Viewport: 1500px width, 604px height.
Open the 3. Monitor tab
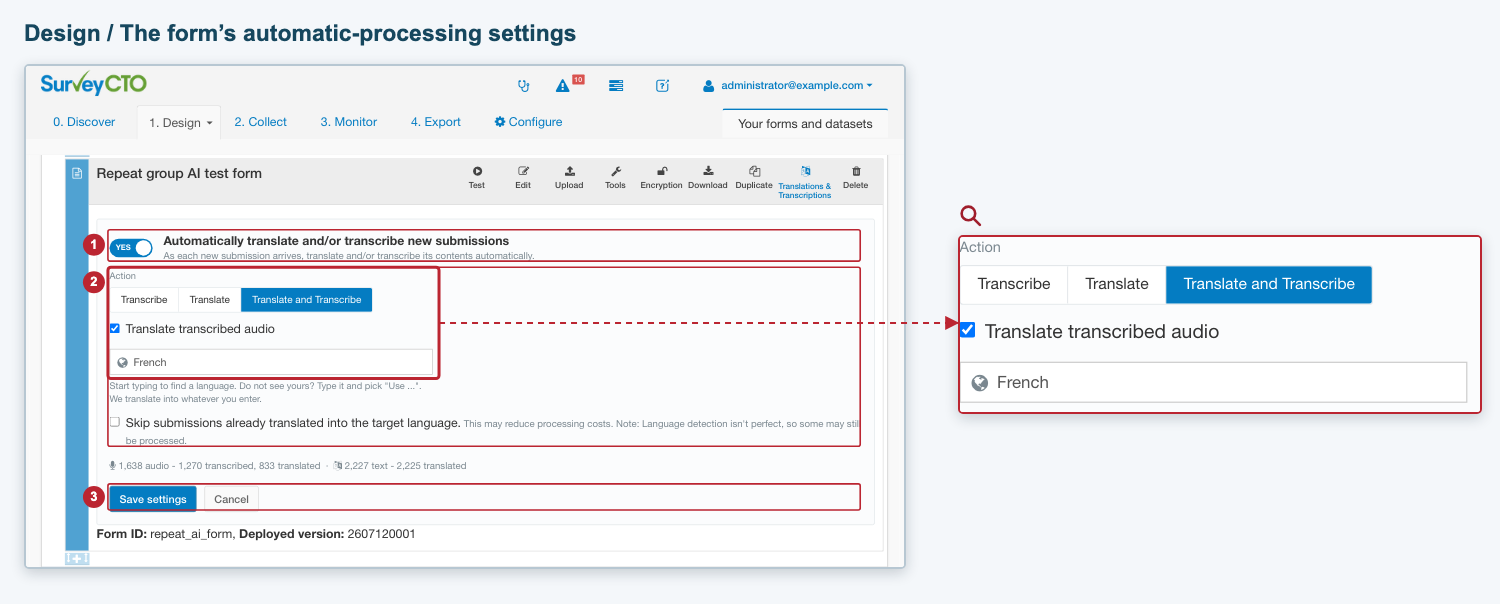point(349,122)
